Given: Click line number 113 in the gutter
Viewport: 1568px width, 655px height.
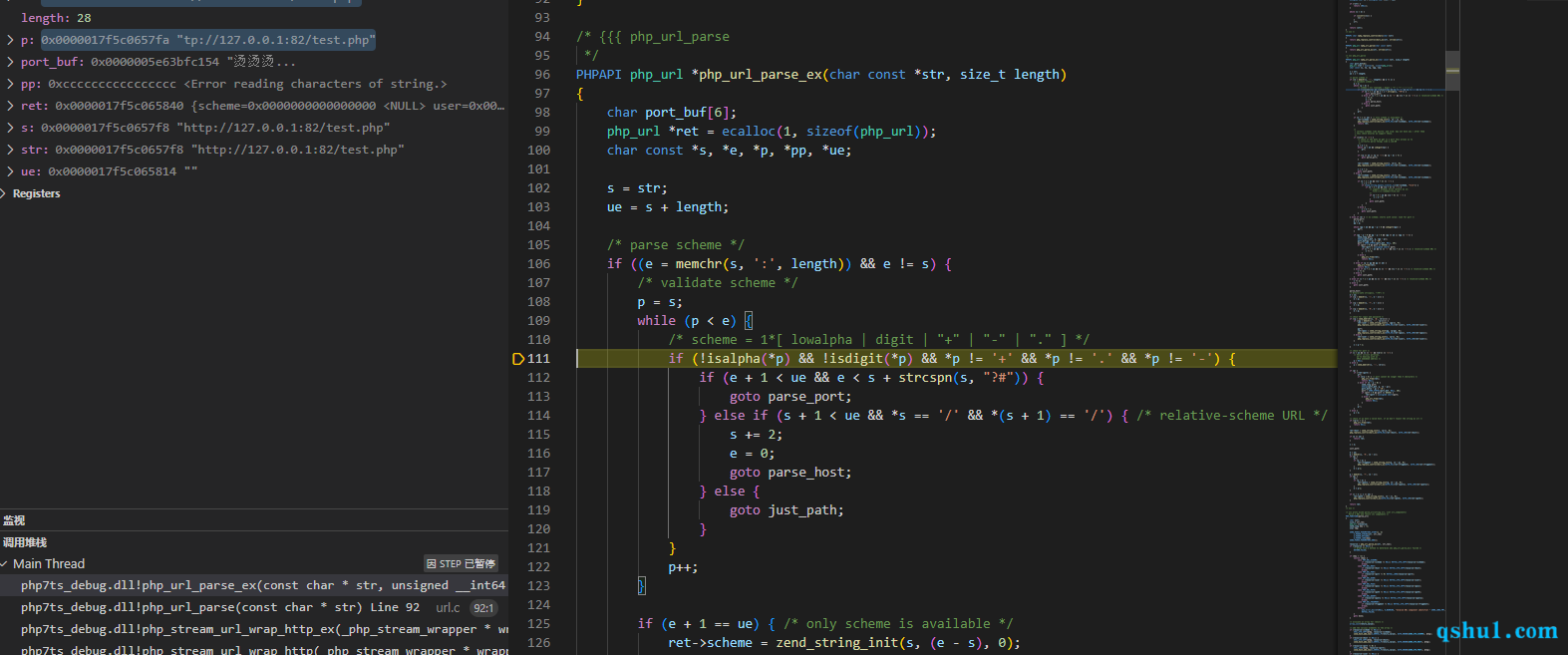Looking at the screenshot, I should coord(538,397).
